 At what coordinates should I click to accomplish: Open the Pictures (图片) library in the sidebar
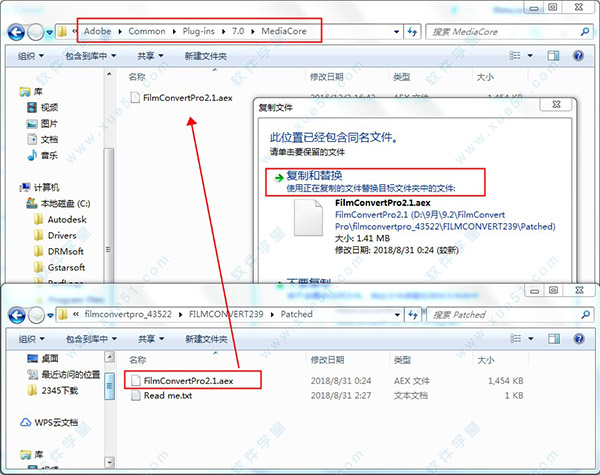pyautogui.click(x=49, y=122)
